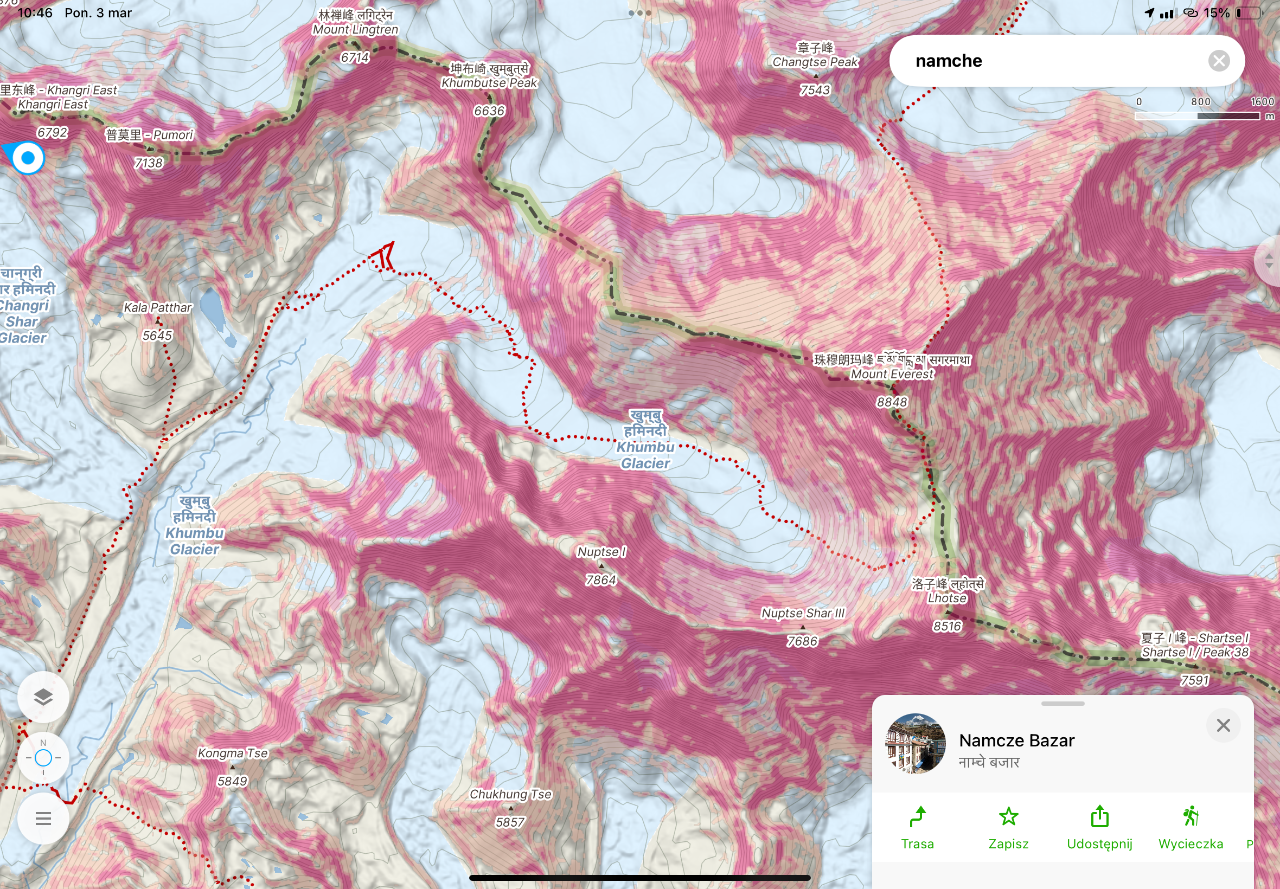The width and height of the screenshot is (1280, 889).
Task: Start route with Trasa button
Action: coord(917,828)
